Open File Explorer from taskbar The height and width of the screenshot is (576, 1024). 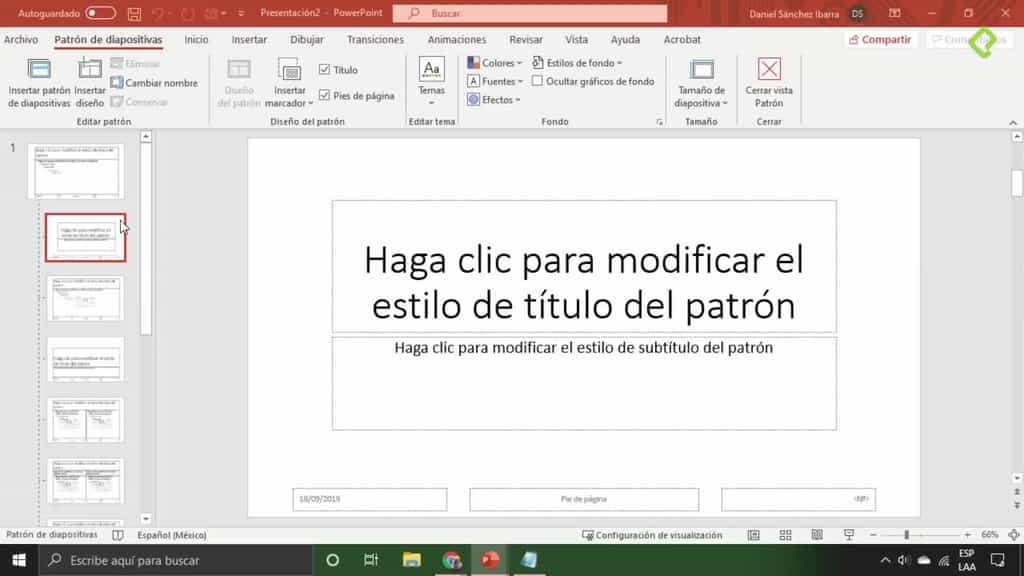[x=411, y=560]
